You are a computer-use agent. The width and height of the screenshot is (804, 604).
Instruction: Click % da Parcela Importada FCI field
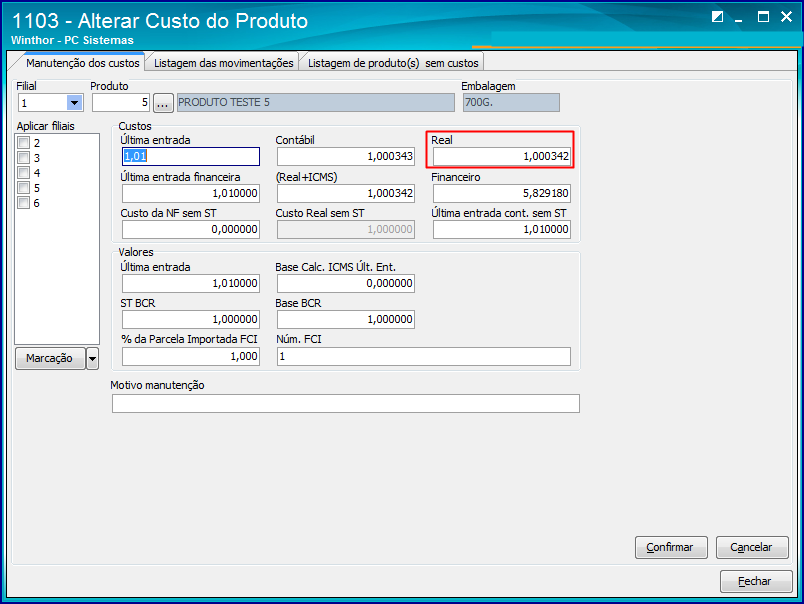[x=191, y=356]
